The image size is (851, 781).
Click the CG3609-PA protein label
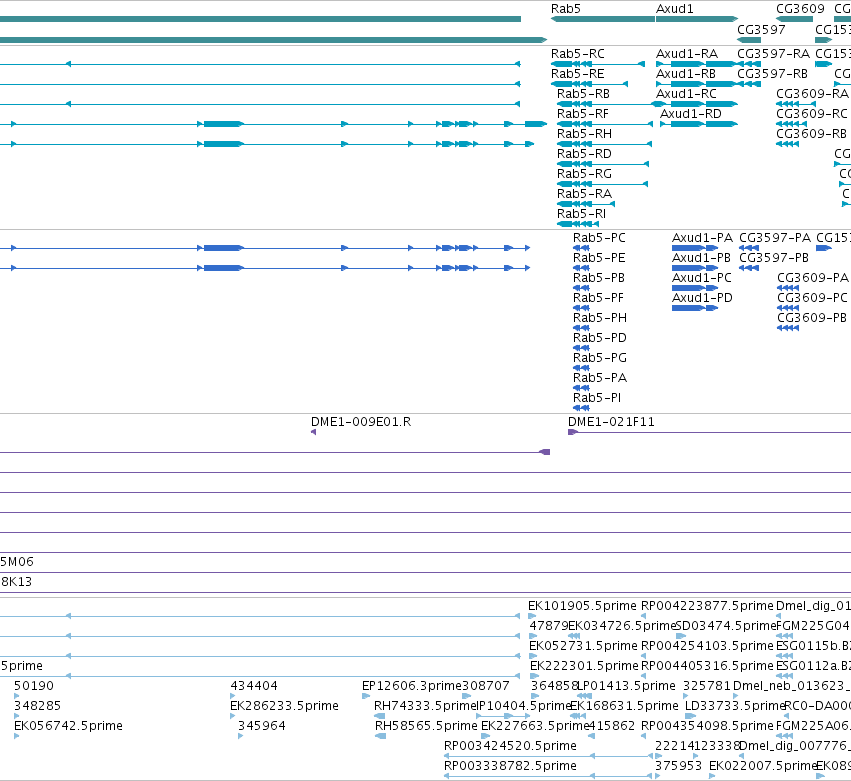(813, 278)
